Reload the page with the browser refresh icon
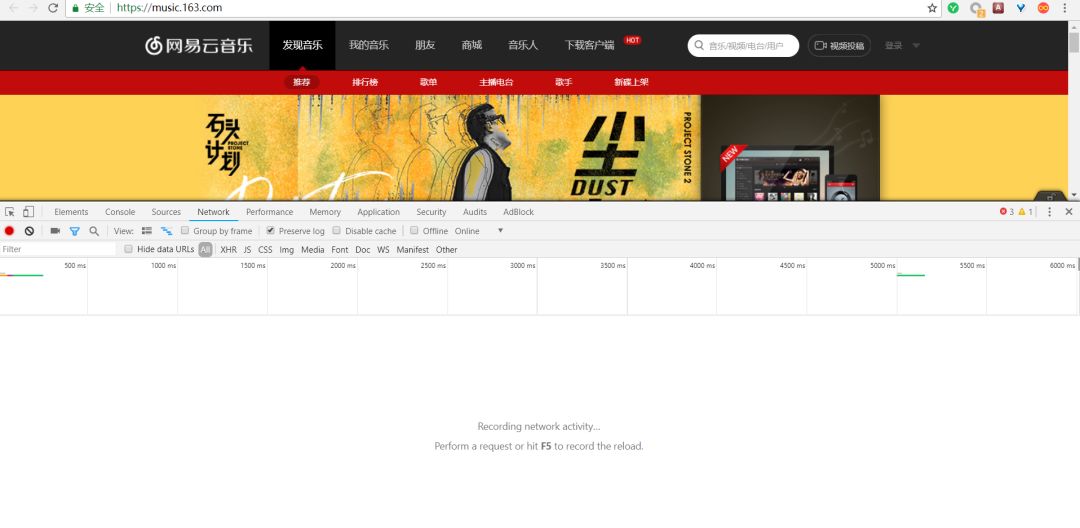1080x528 pixels. pyautogui.click(x=53, y=8)
